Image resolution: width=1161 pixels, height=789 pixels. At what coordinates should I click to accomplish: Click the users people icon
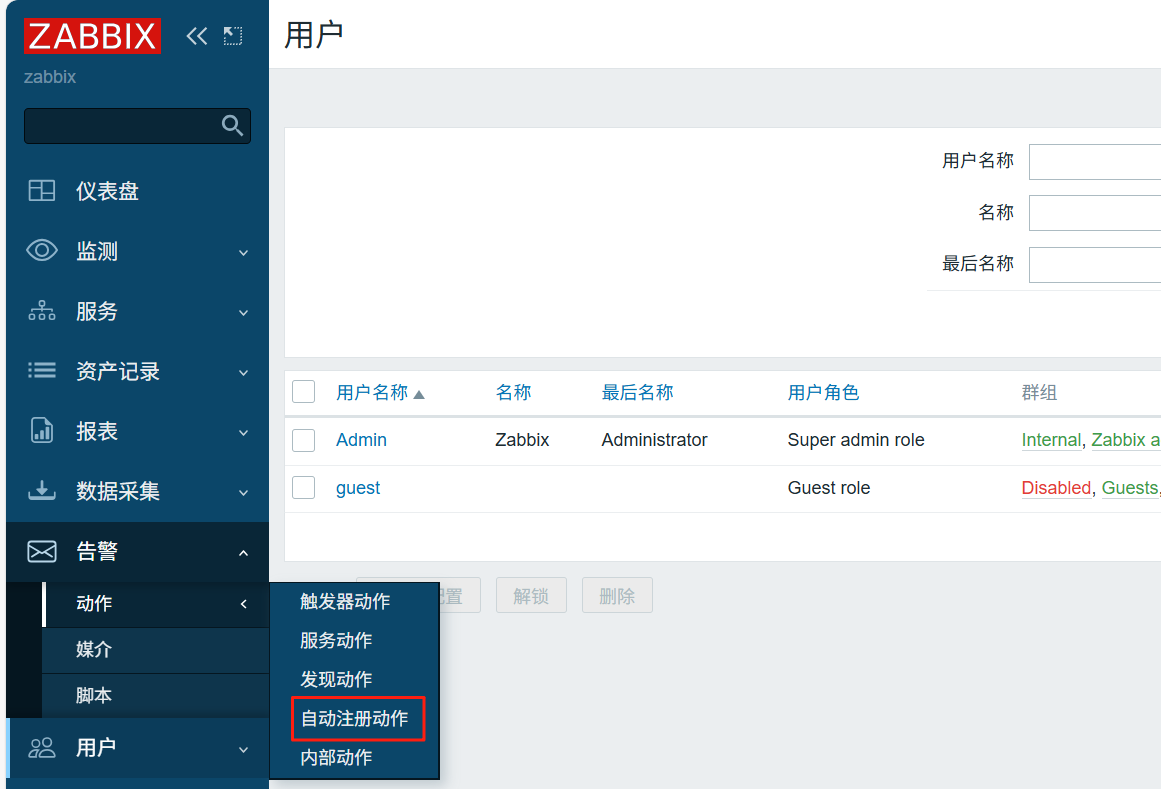point(41,748)
